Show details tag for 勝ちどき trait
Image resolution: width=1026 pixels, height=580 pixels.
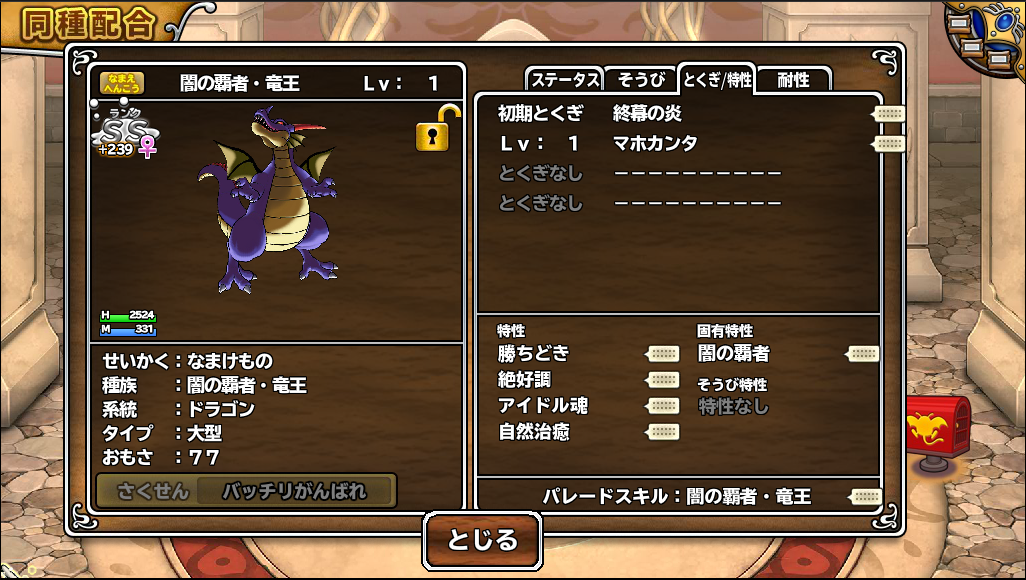tap(662, 354)
